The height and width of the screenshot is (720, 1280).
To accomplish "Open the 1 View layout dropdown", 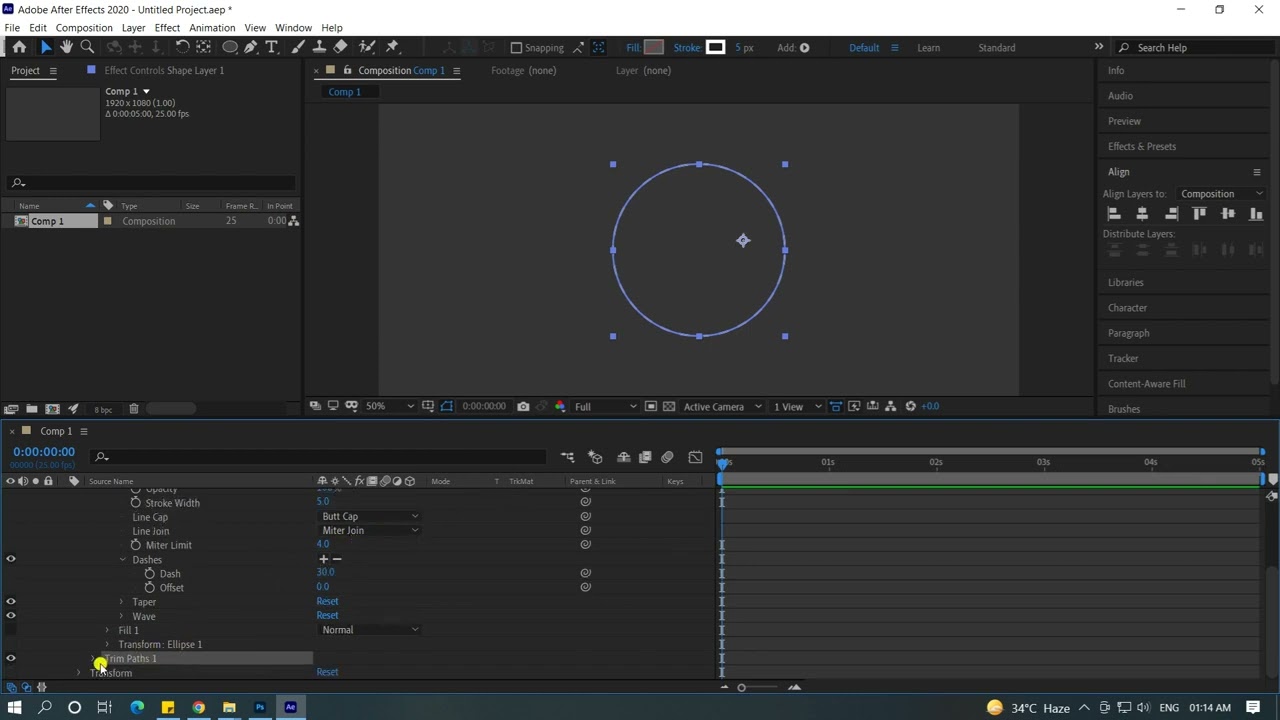I will [796, 406].
